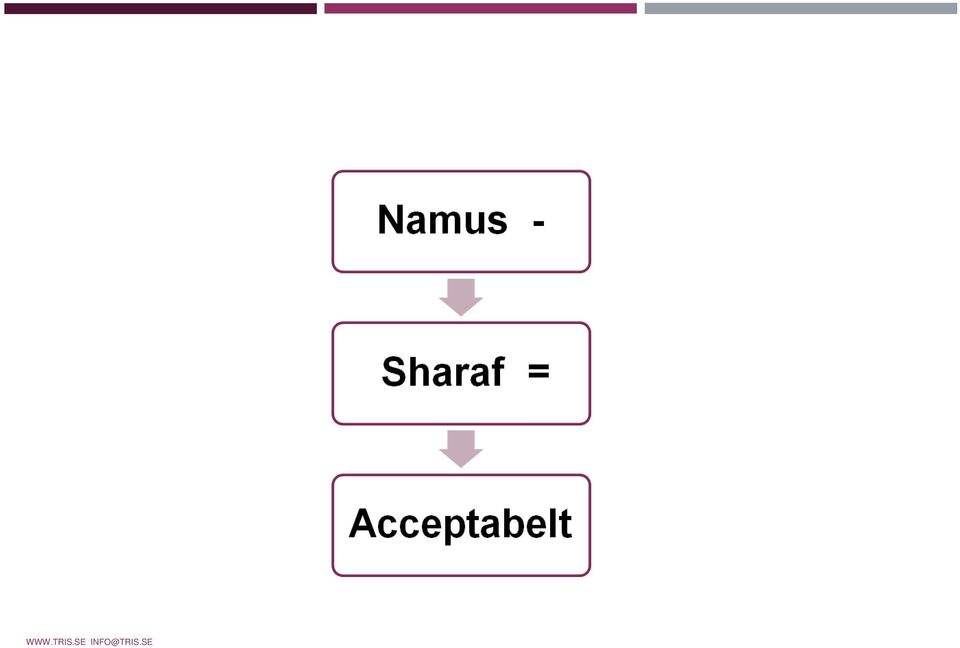Click the capital N in Namus

click(391, 219)
